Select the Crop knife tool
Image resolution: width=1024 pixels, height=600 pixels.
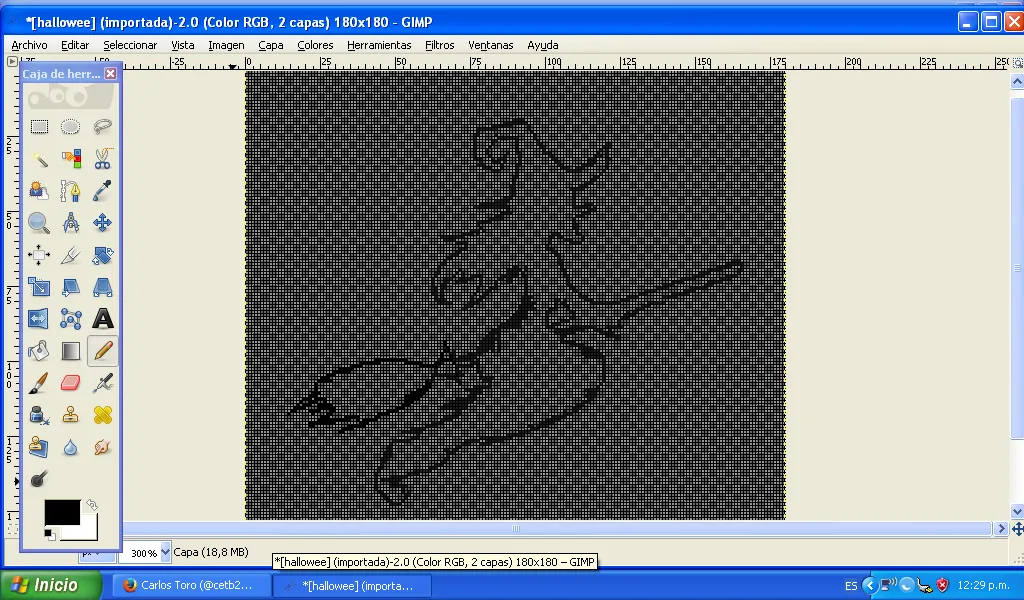point(71,255)
